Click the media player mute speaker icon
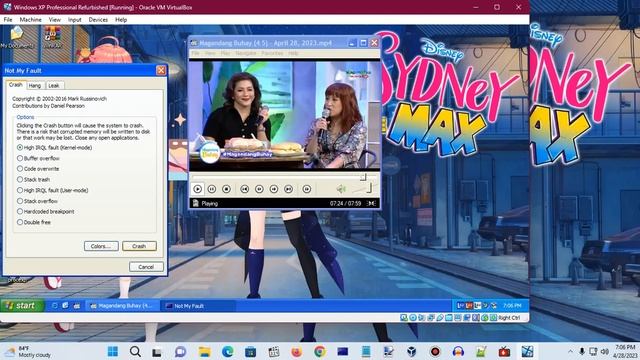The height and width of the screenshot is (360, 640). click(x=341, y=189)
